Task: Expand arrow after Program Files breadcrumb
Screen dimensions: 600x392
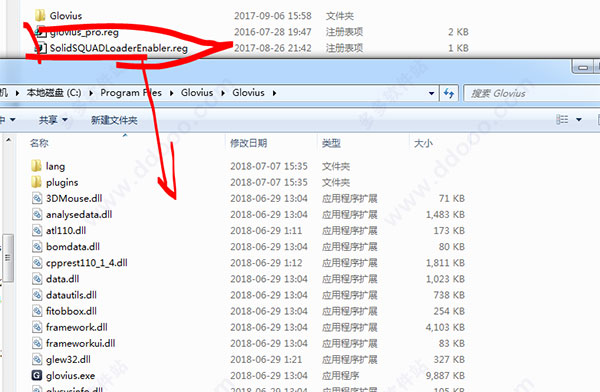Action: click(x=171, y=93)
